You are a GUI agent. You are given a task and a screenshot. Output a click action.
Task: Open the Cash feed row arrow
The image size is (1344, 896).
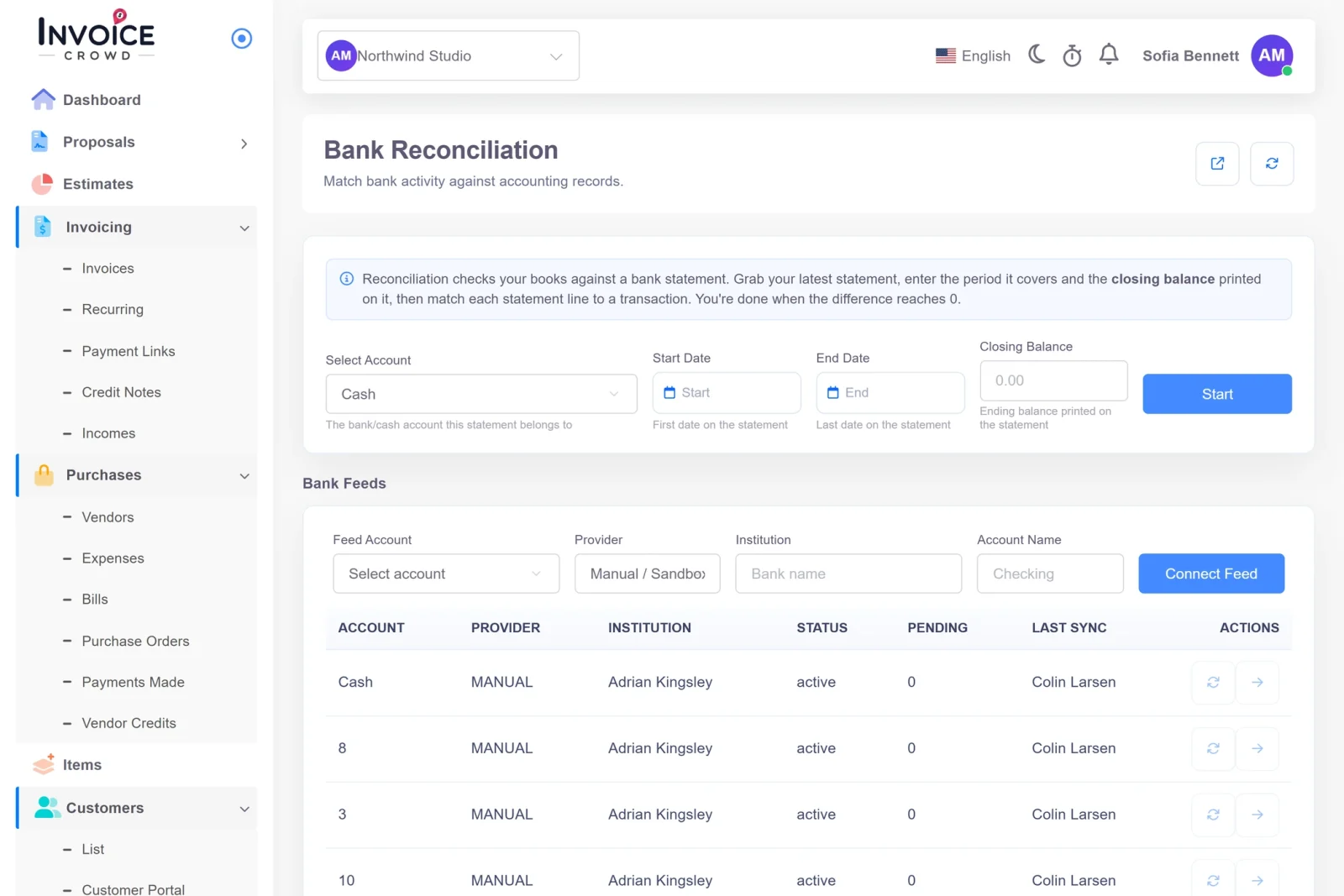[x=1257, y=683]
